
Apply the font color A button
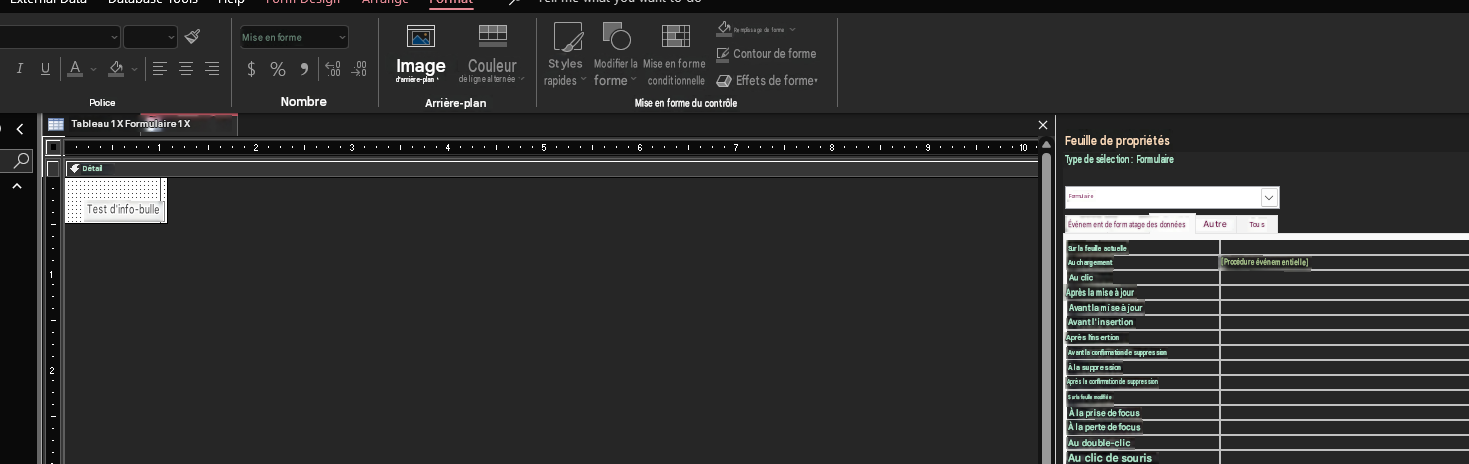pyautogui.click(x=74, y=68)
